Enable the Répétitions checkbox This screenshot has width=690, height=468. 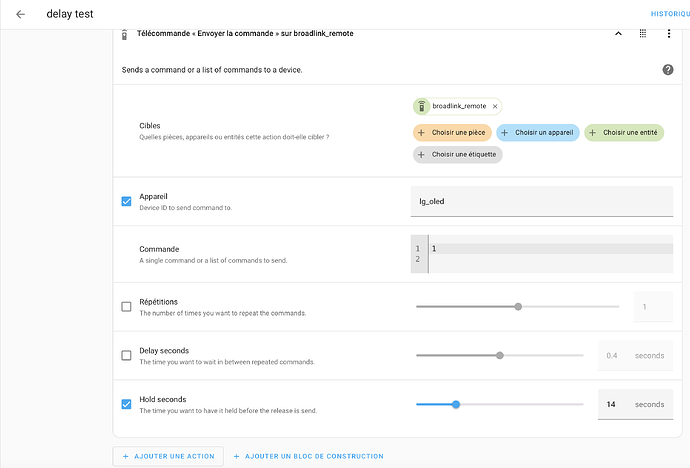[126, 307]
